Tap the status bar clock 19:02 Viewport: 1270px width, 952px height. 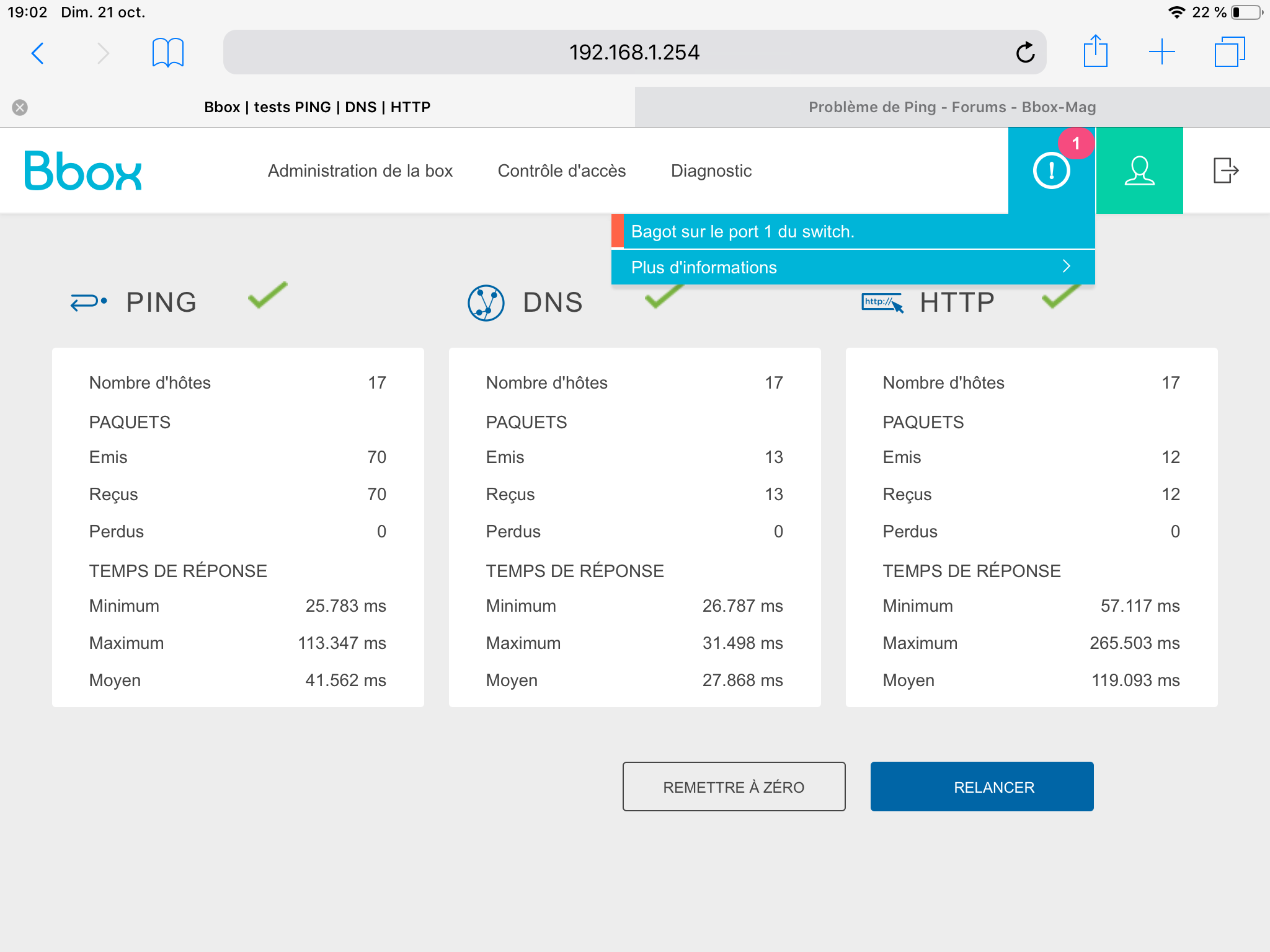point(27,12)
